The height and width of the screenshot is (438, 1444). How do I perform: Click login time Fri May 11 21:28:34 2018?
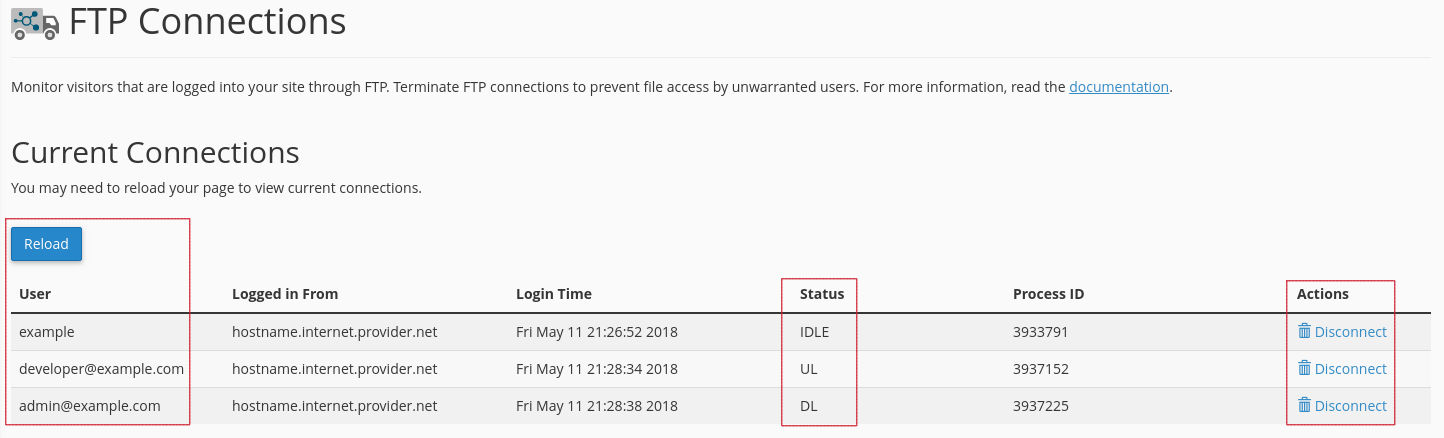[x=596, y=369]
